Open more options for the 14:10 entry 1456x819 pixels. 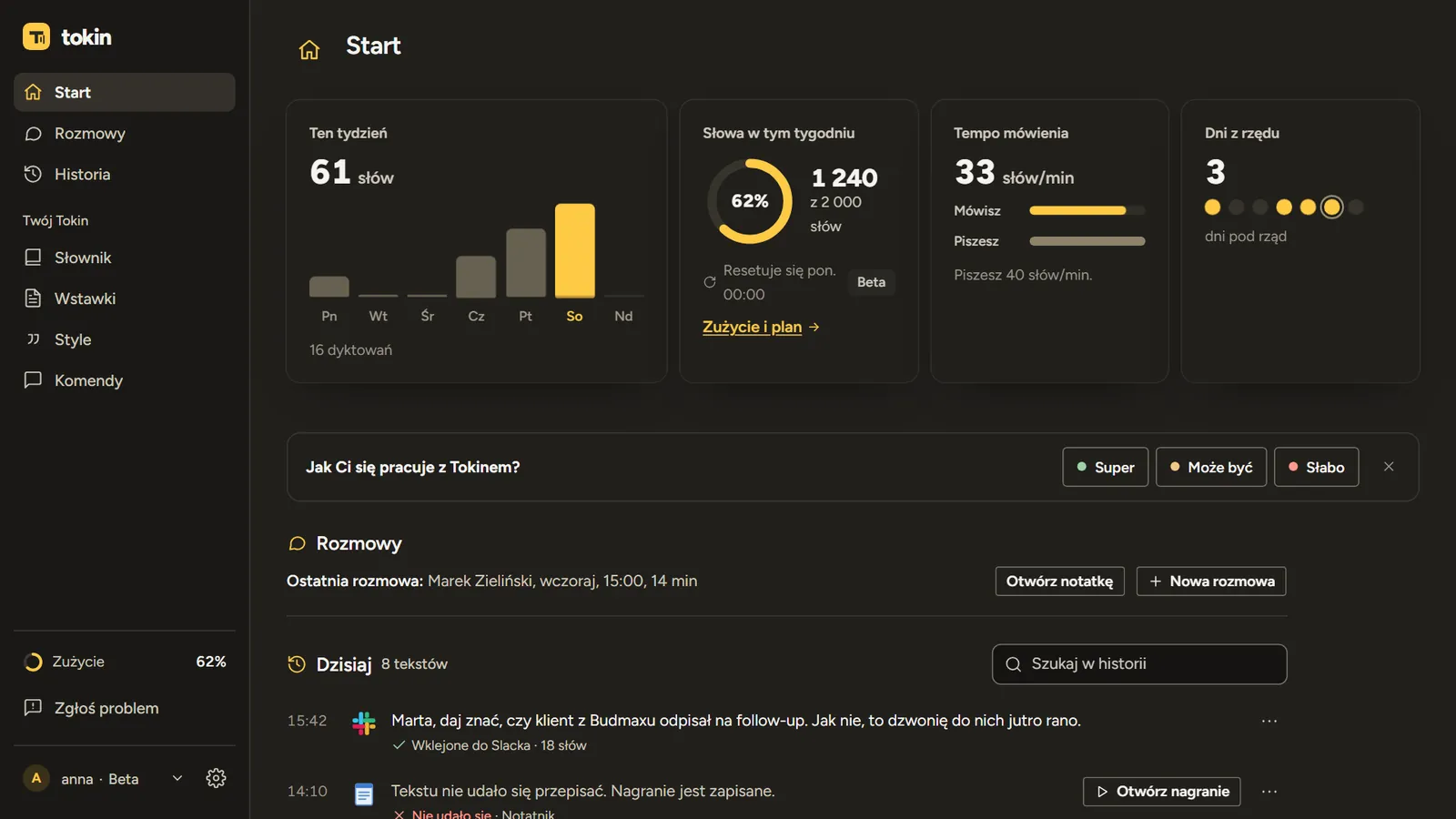pyautogui.click(x=1269, y=792)
